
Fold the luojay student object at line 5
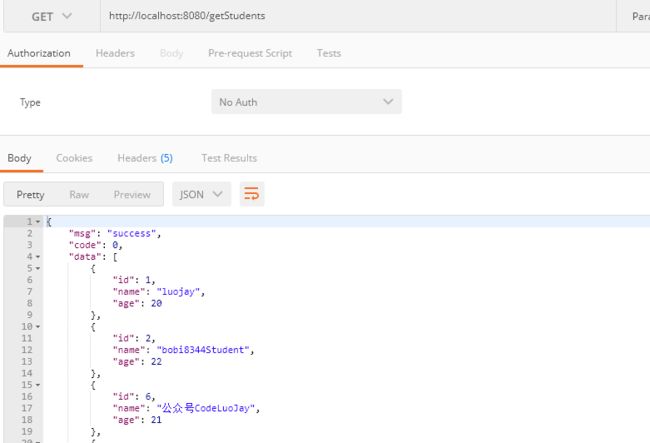(x=38, y=269)
